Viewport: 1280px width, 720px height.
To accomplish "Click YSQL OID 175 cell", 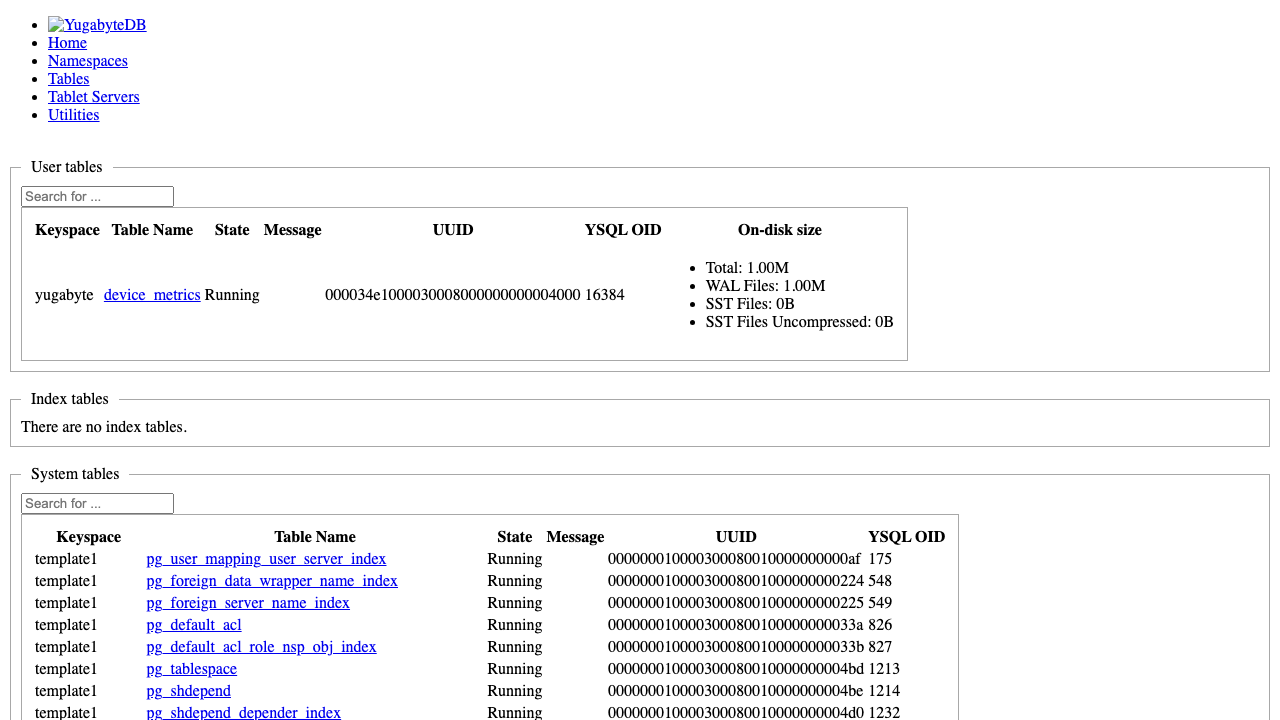I will point(880,559).
